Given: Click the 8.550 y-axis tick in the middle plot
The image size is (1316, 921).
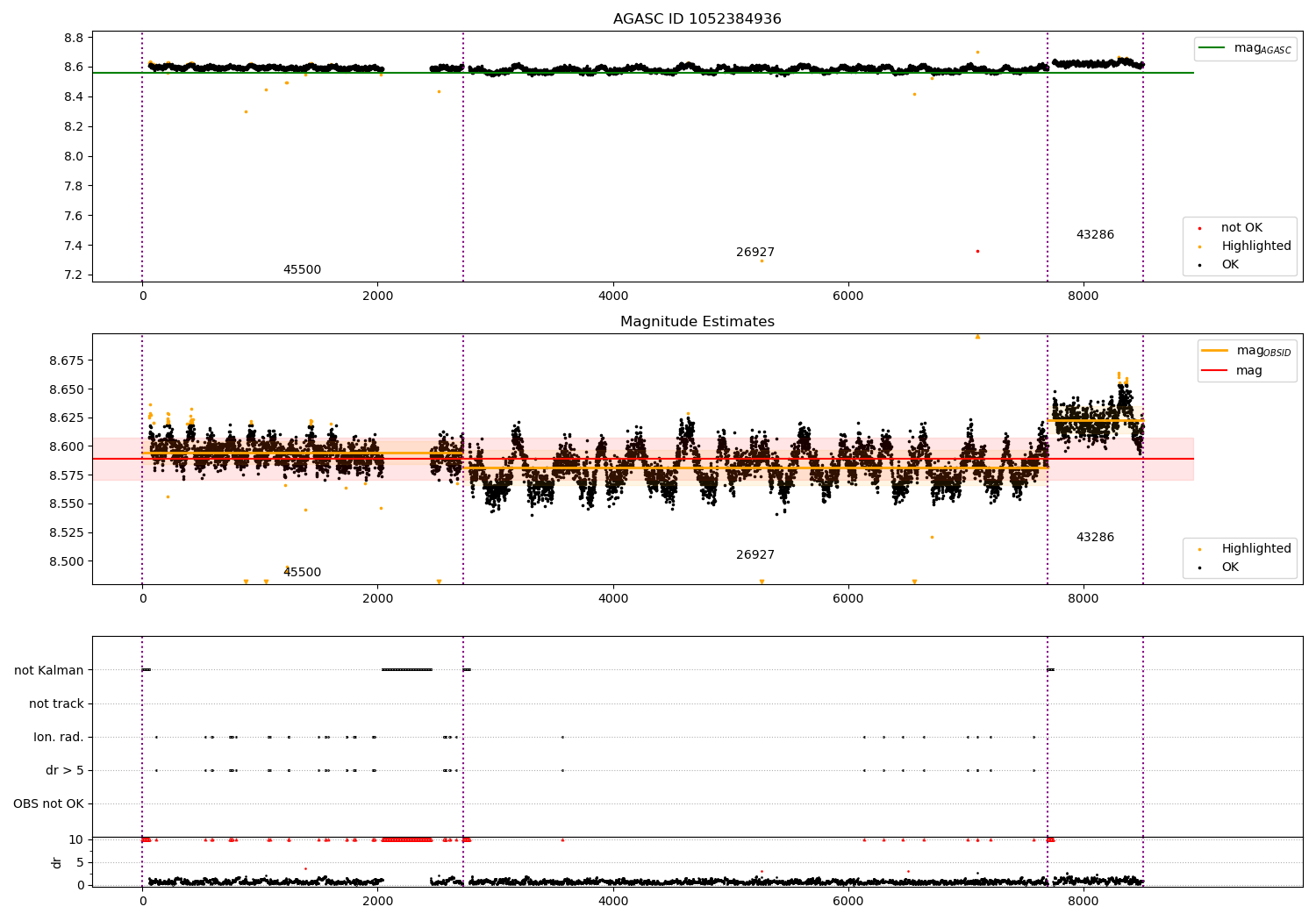Looking at the screenshot, I should (67, 504).
